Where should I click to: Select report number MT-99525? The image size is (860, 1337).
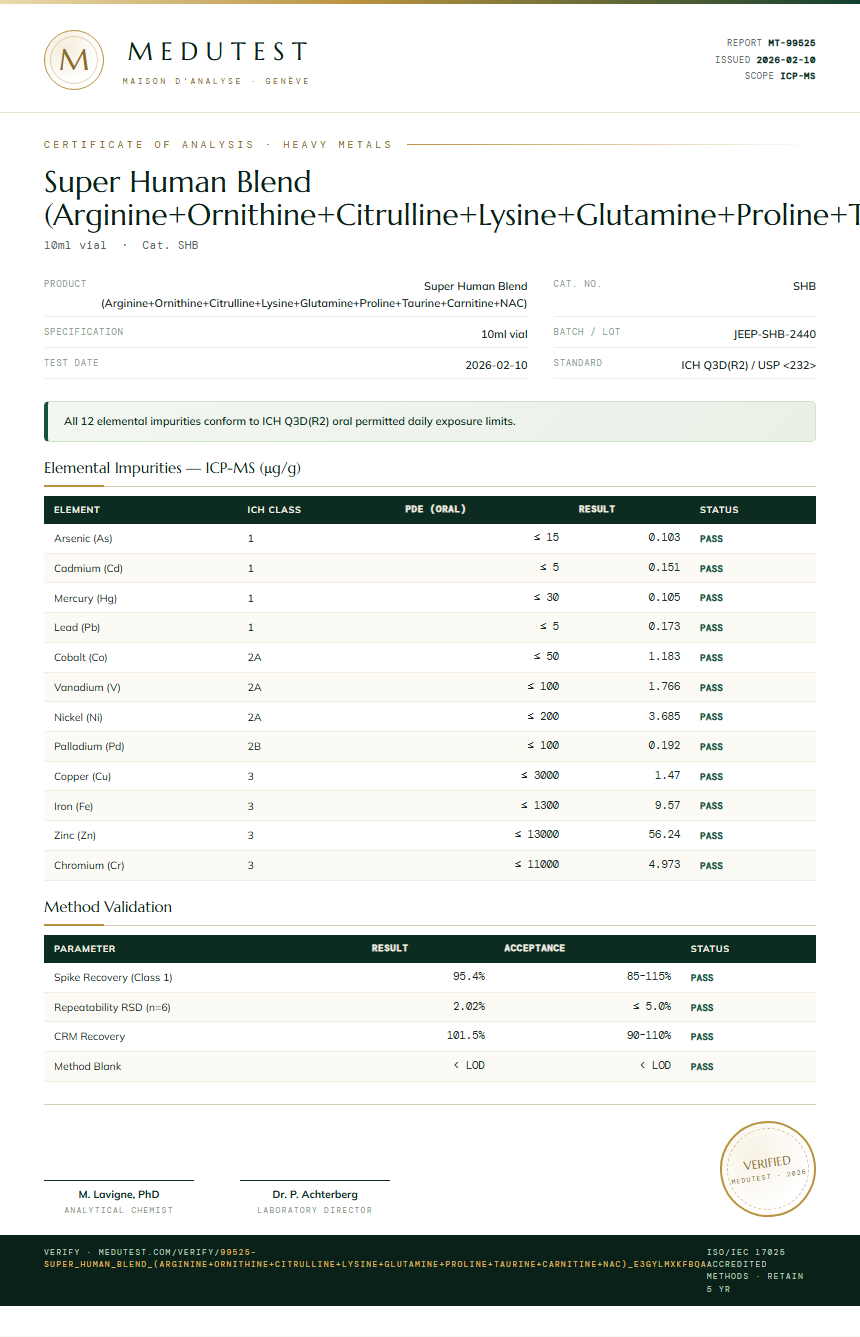click(791, 43)
